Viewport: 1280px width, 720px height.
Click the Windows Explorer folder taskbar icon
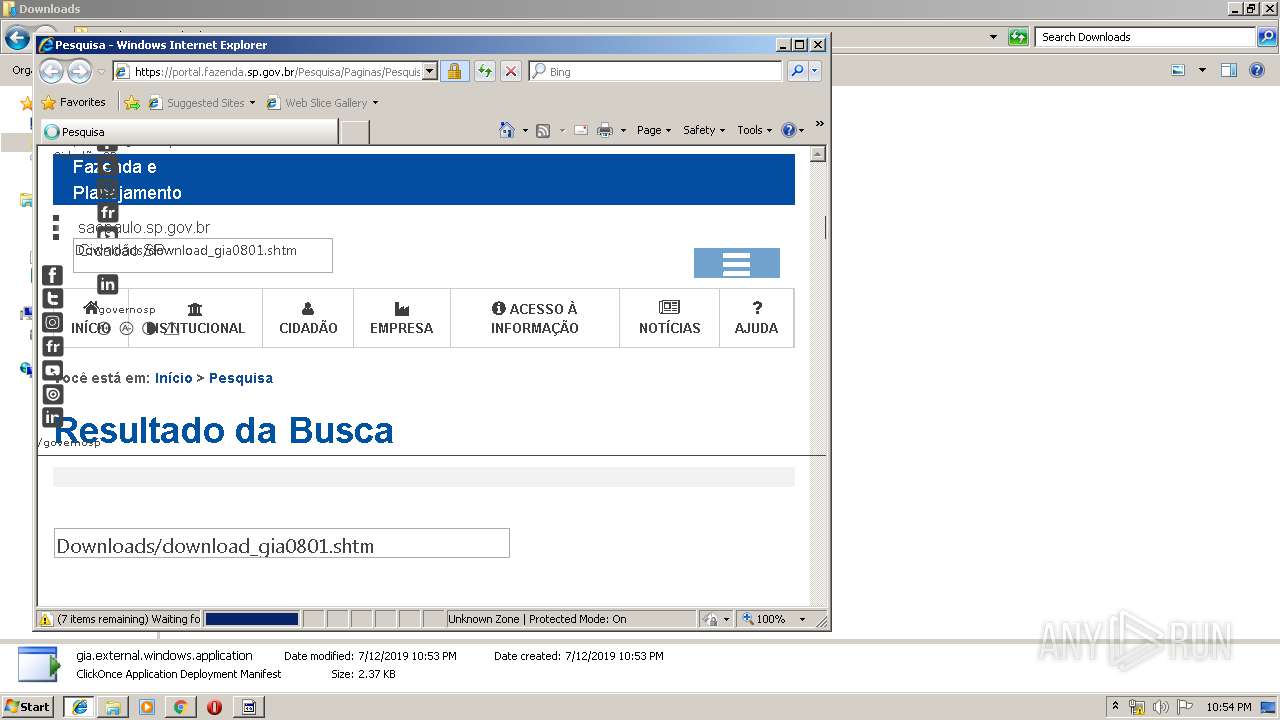[113, 707]
